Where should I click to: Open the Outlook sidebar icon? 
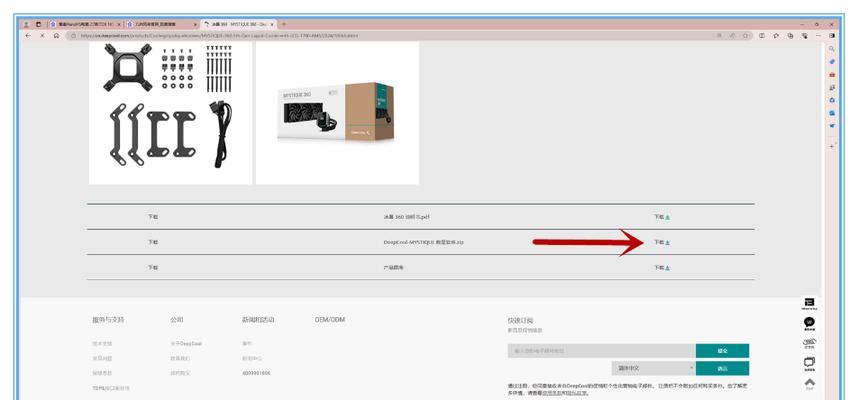(832, 113)
